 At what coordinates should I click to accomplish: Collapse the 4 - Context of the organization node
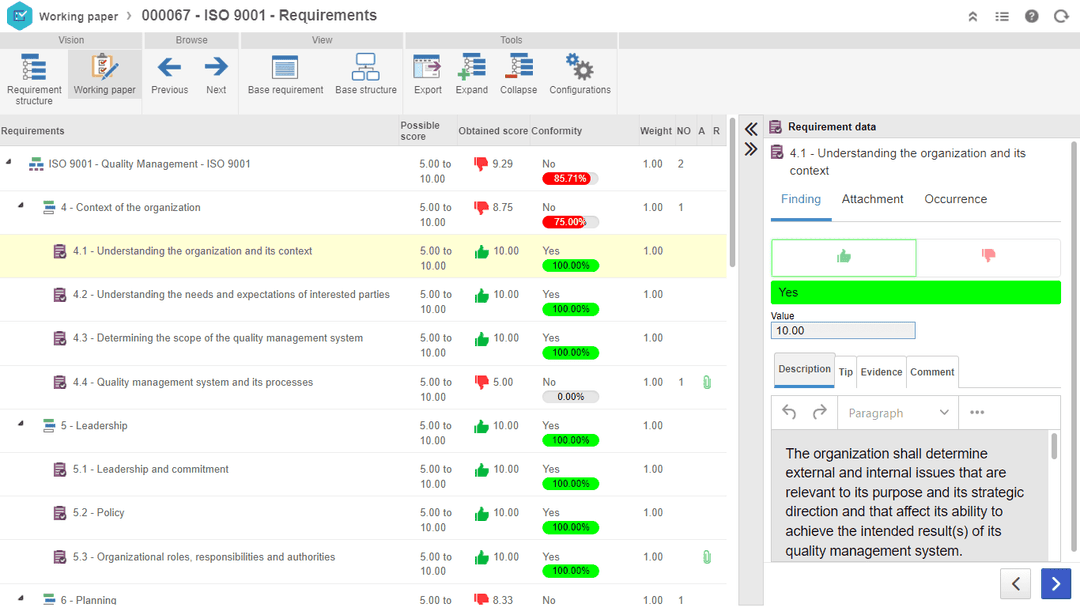[x=21, y=207]
